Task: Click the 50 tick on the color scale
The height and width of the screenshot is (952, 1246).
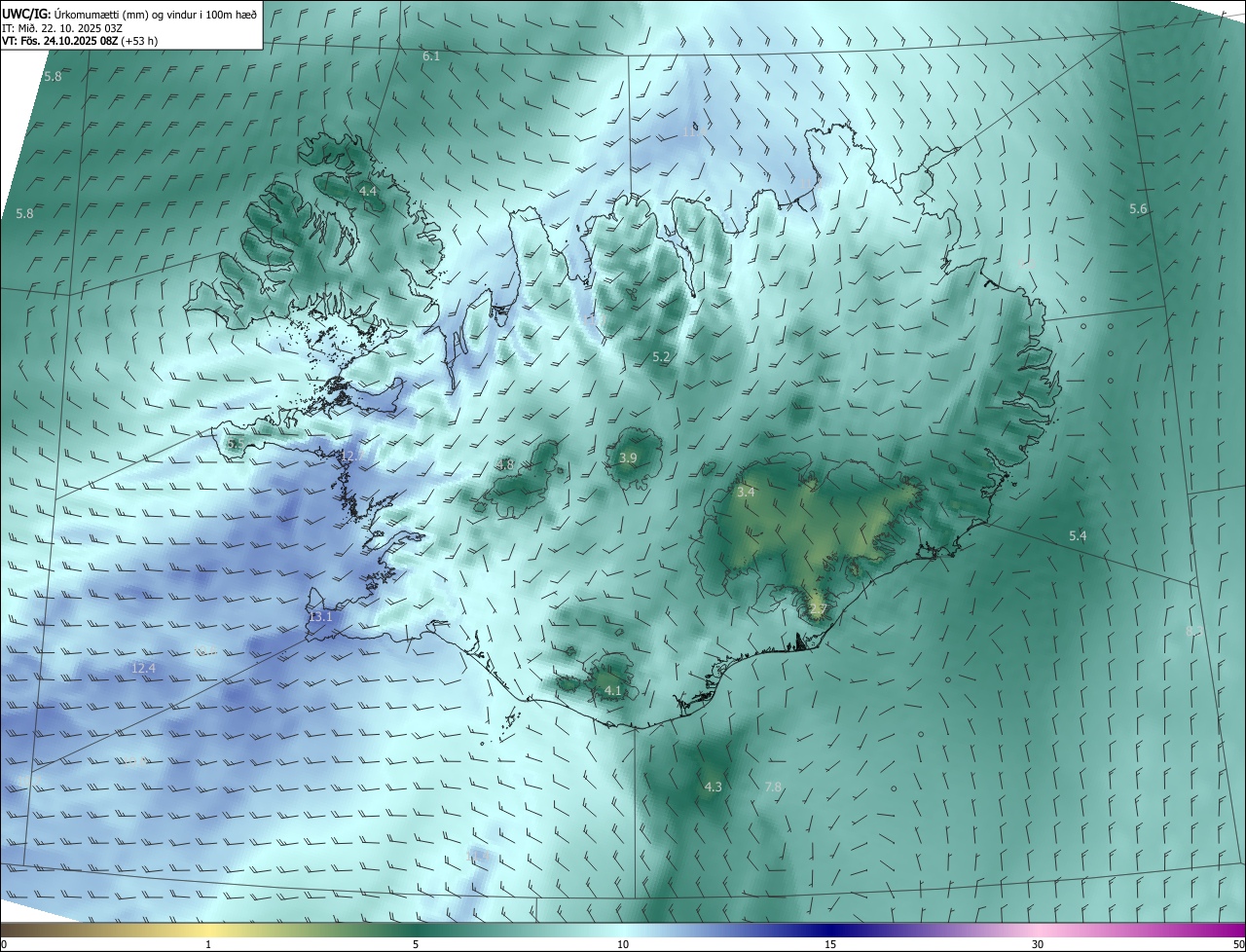Action: coord(1238,944)
